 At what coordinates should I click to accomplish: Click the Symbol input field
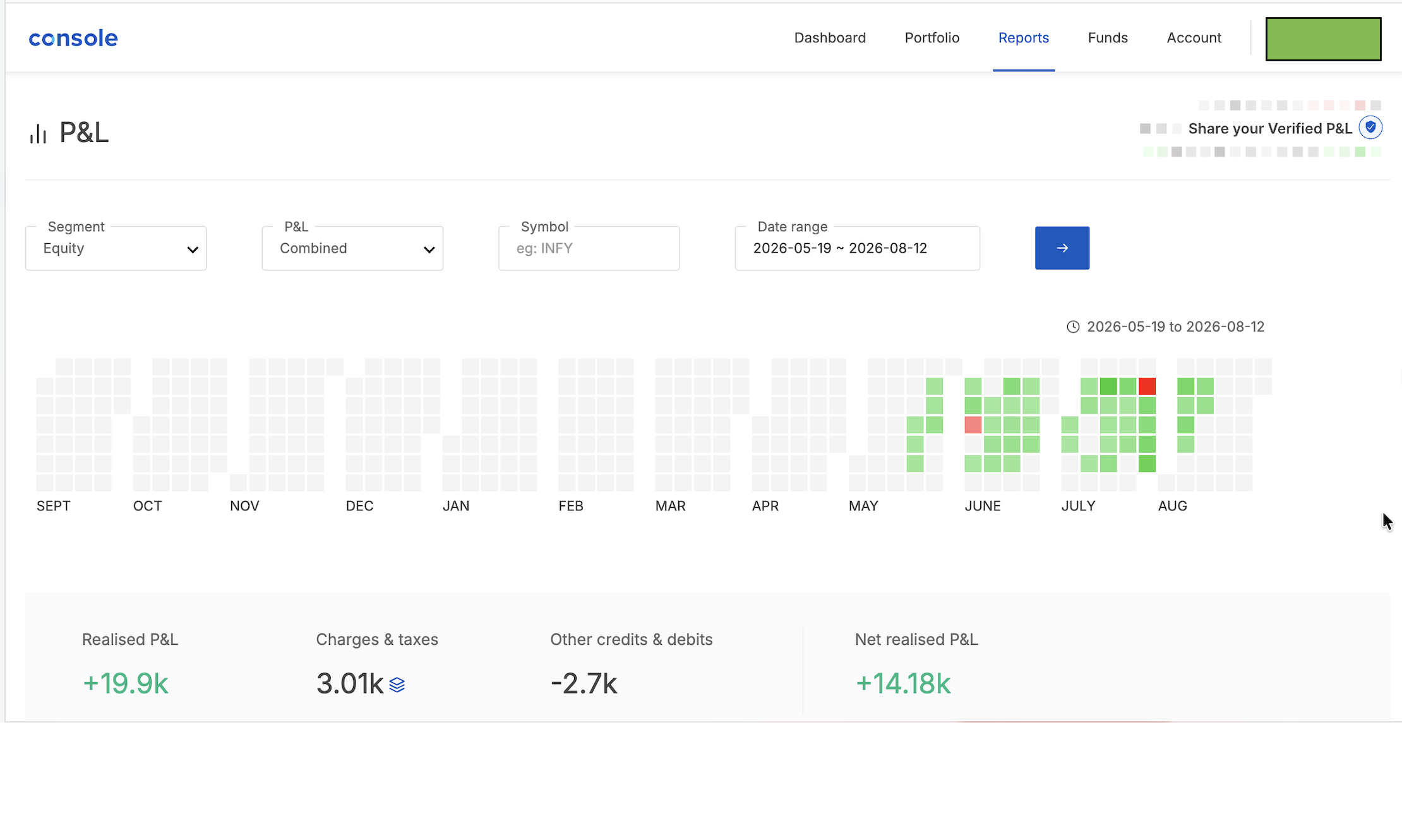point(589,248)
